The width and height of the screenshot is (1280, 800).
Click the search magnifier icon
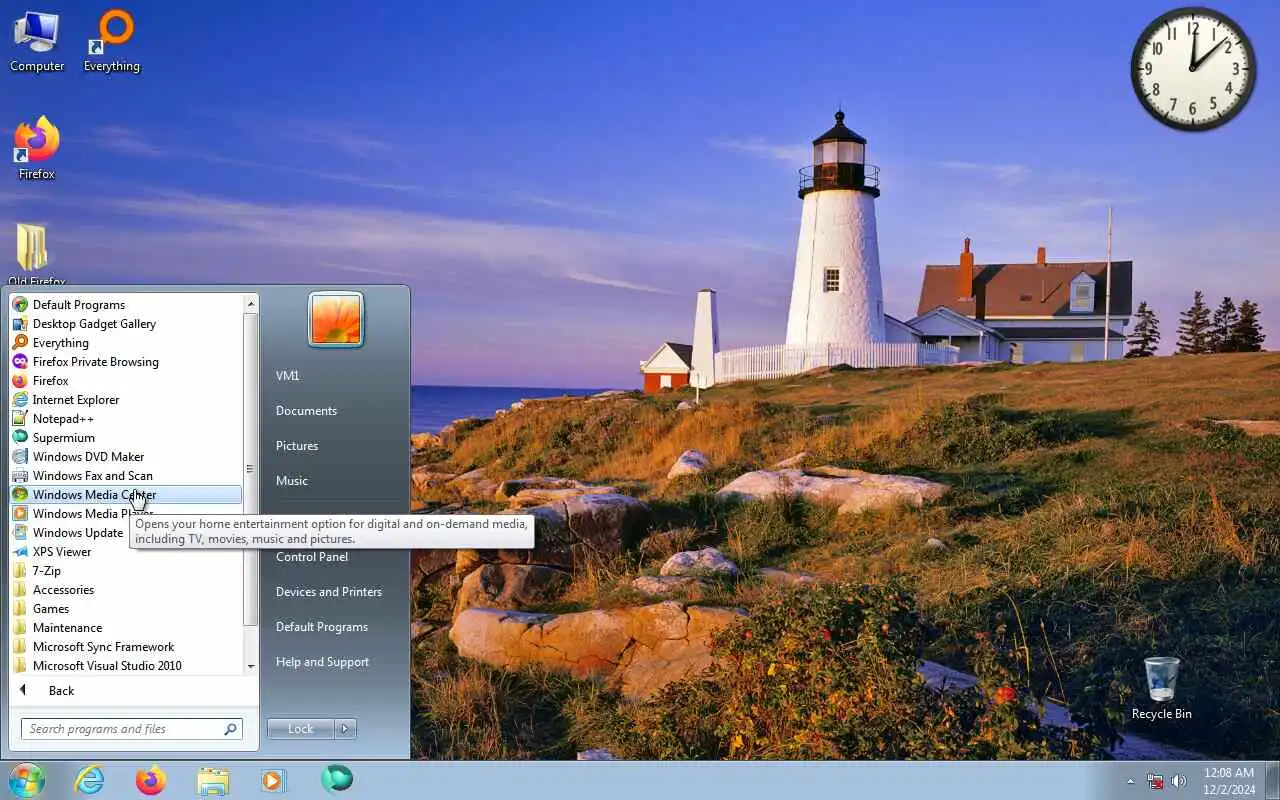click(x=231, y=729)
